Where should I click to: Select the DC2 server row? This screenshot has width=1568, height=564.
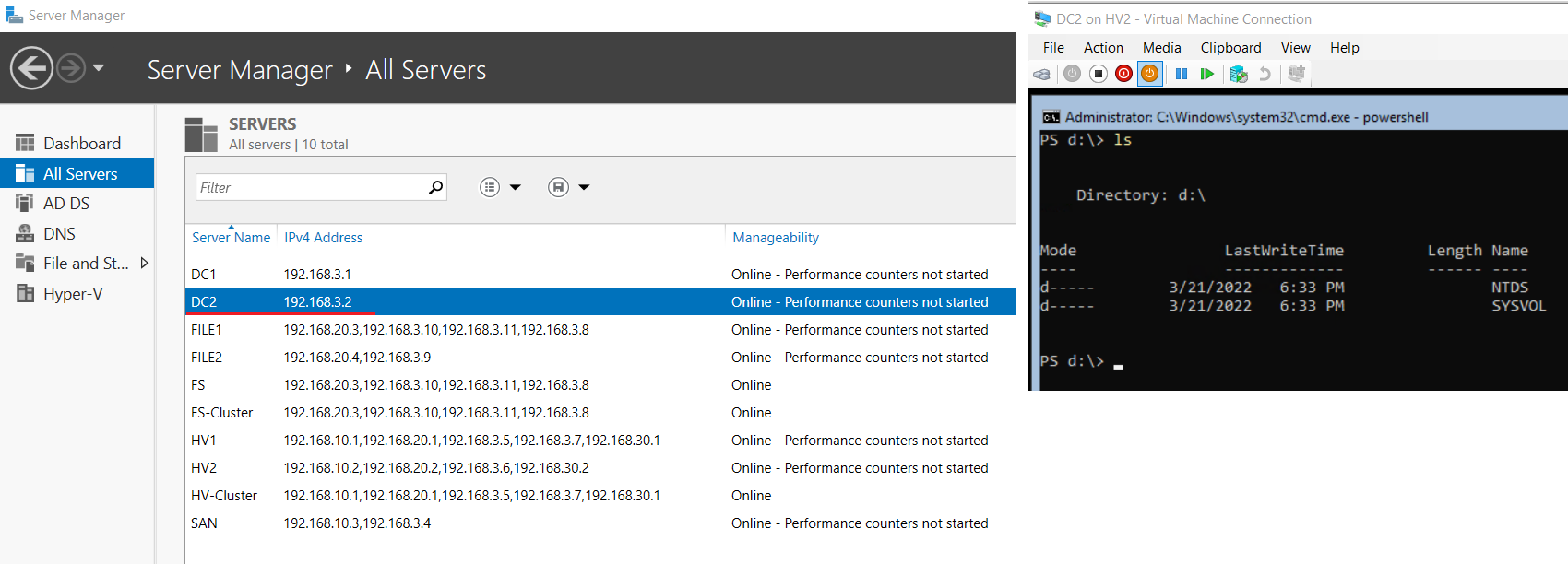(600, 301)
